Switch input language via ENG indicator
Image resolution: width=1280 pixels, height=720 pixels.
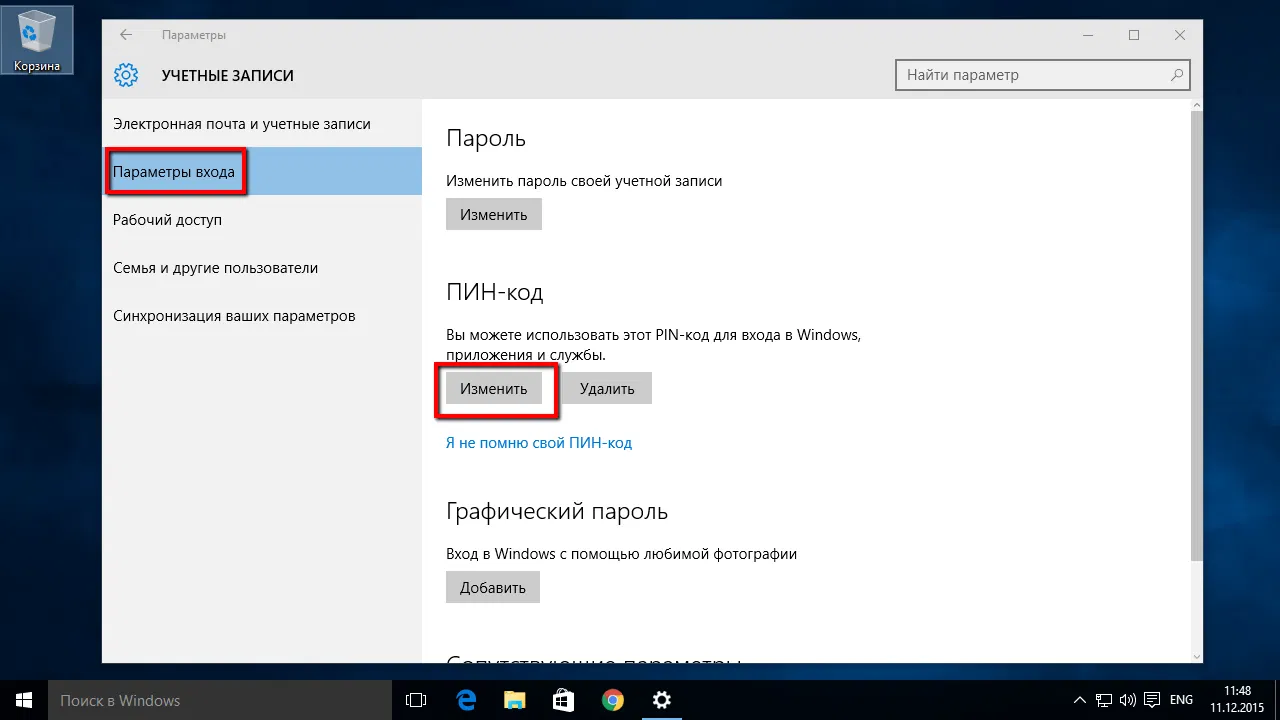(x=1181, y=700)
